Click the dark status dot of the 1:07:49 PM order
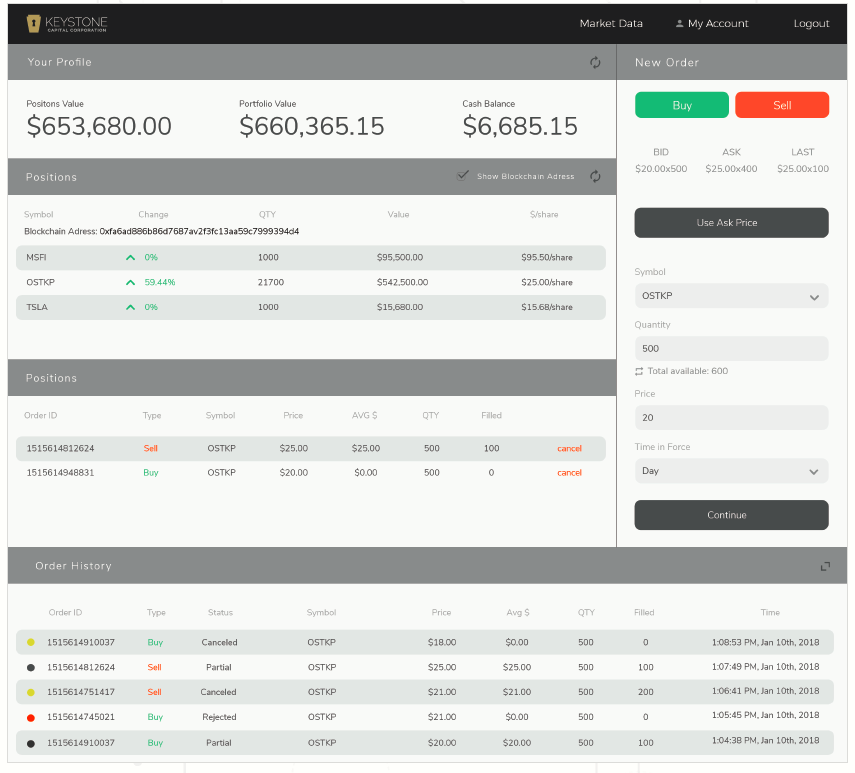 click(x=31, y=667)
